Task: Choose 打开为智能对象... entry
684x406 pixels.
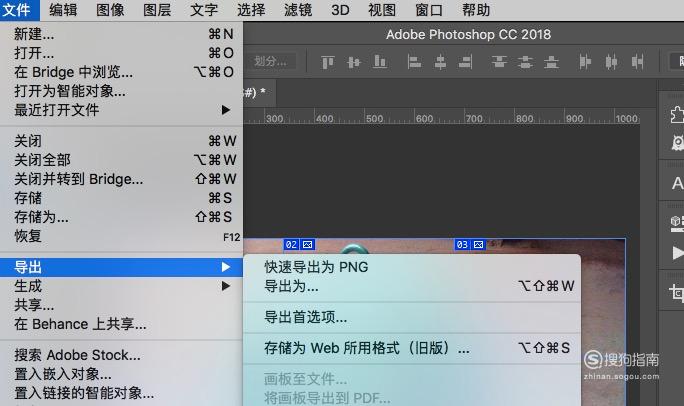Action: (121, 91)
